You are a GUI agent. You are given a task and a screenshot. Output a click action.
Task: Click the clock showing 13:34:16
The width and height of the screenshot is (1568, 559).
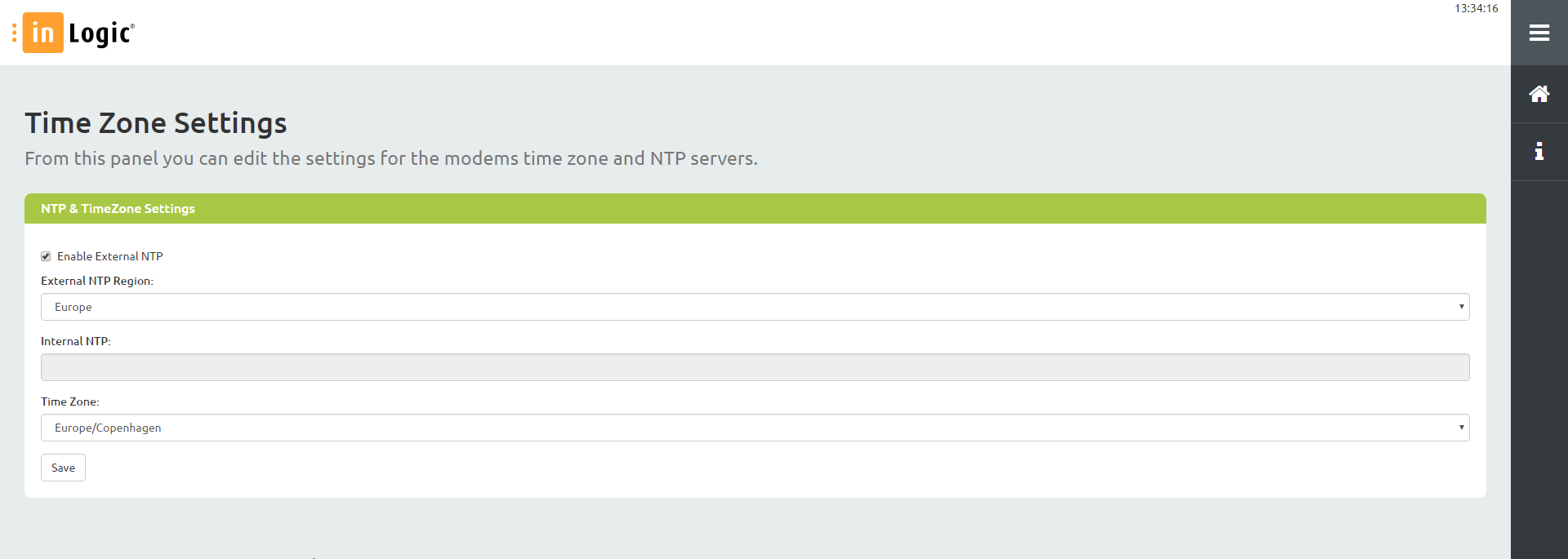tap(1476, 8)
